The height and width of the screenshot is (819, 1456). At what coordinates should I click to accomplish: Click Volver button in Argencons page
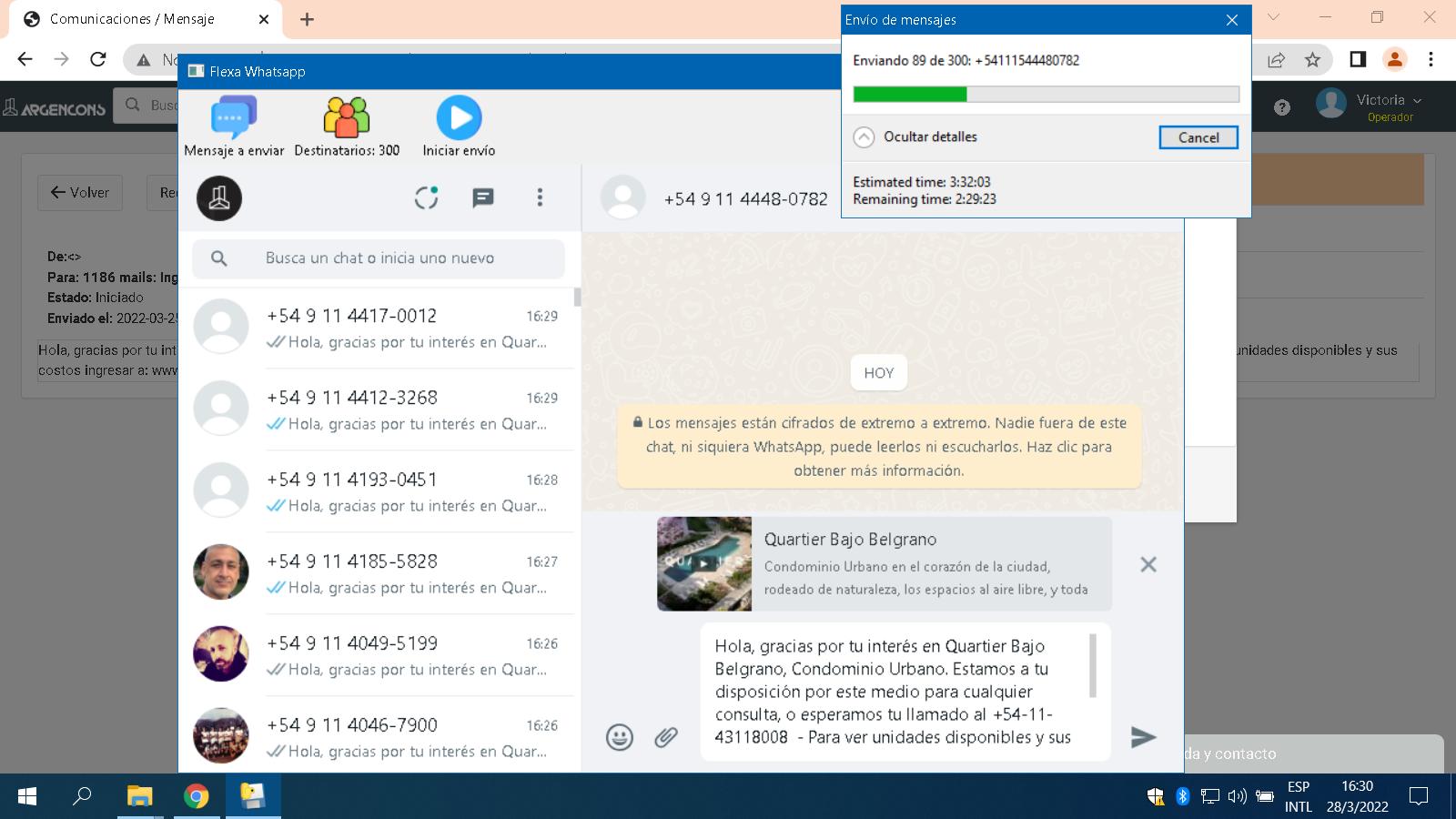tap(80, 192)
